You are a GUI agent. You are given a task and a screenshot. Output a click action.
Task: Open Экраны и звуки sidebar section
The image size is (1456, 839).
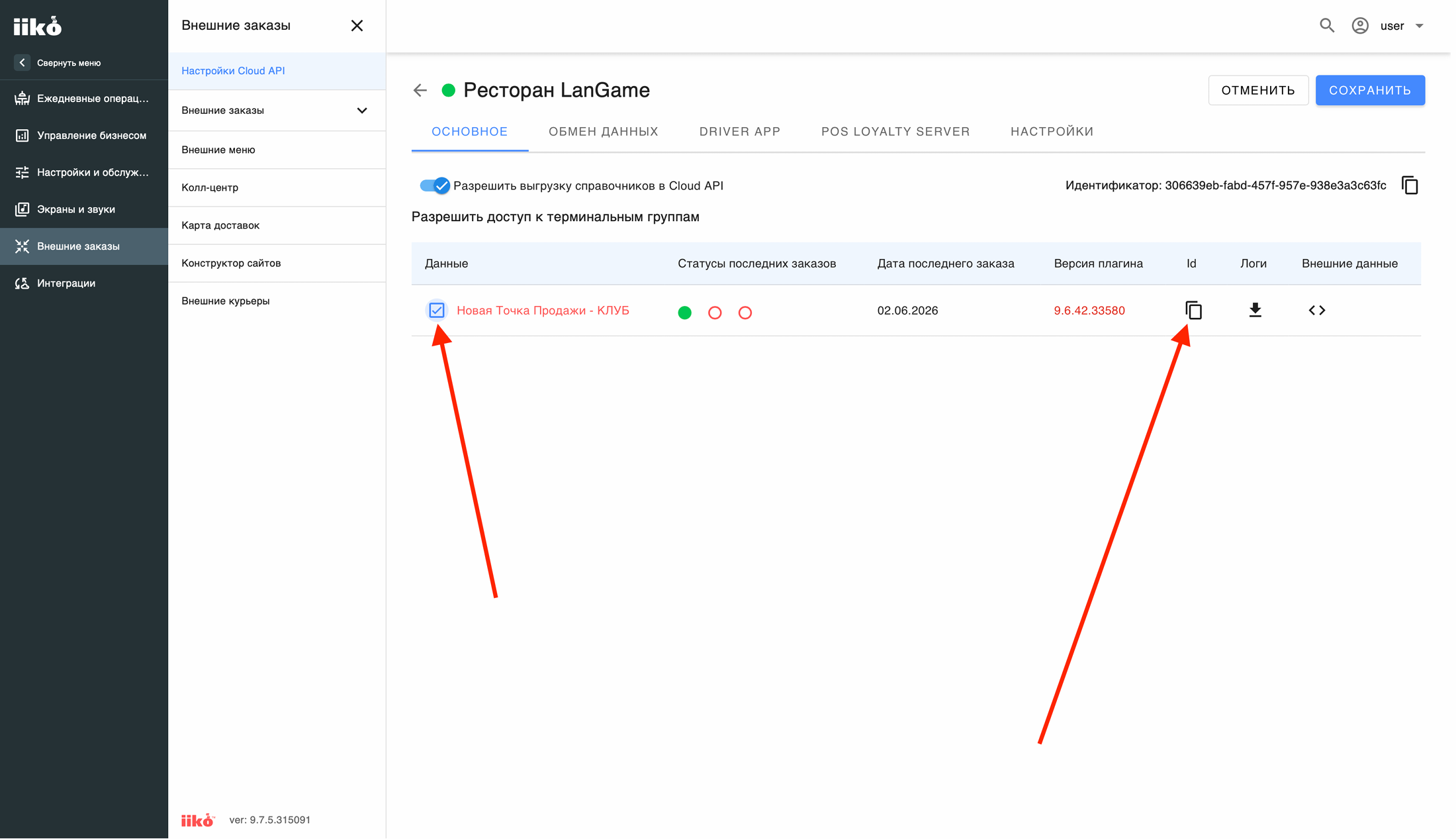(84, 209)
